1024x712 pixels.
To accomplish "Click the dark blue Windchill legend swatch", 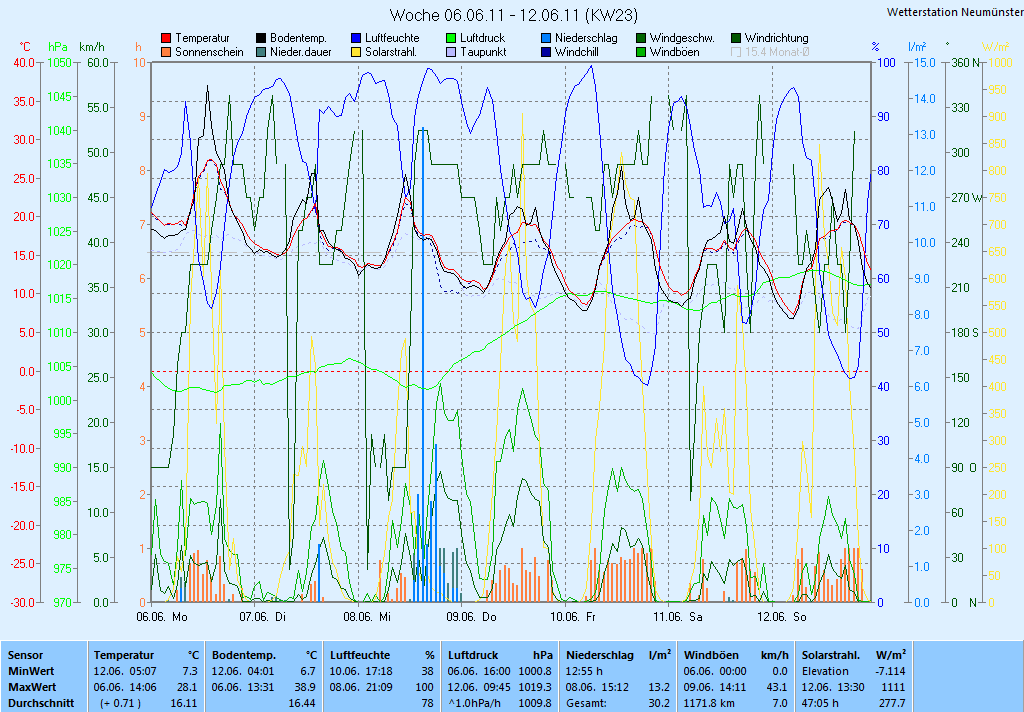I will (546, 52).
